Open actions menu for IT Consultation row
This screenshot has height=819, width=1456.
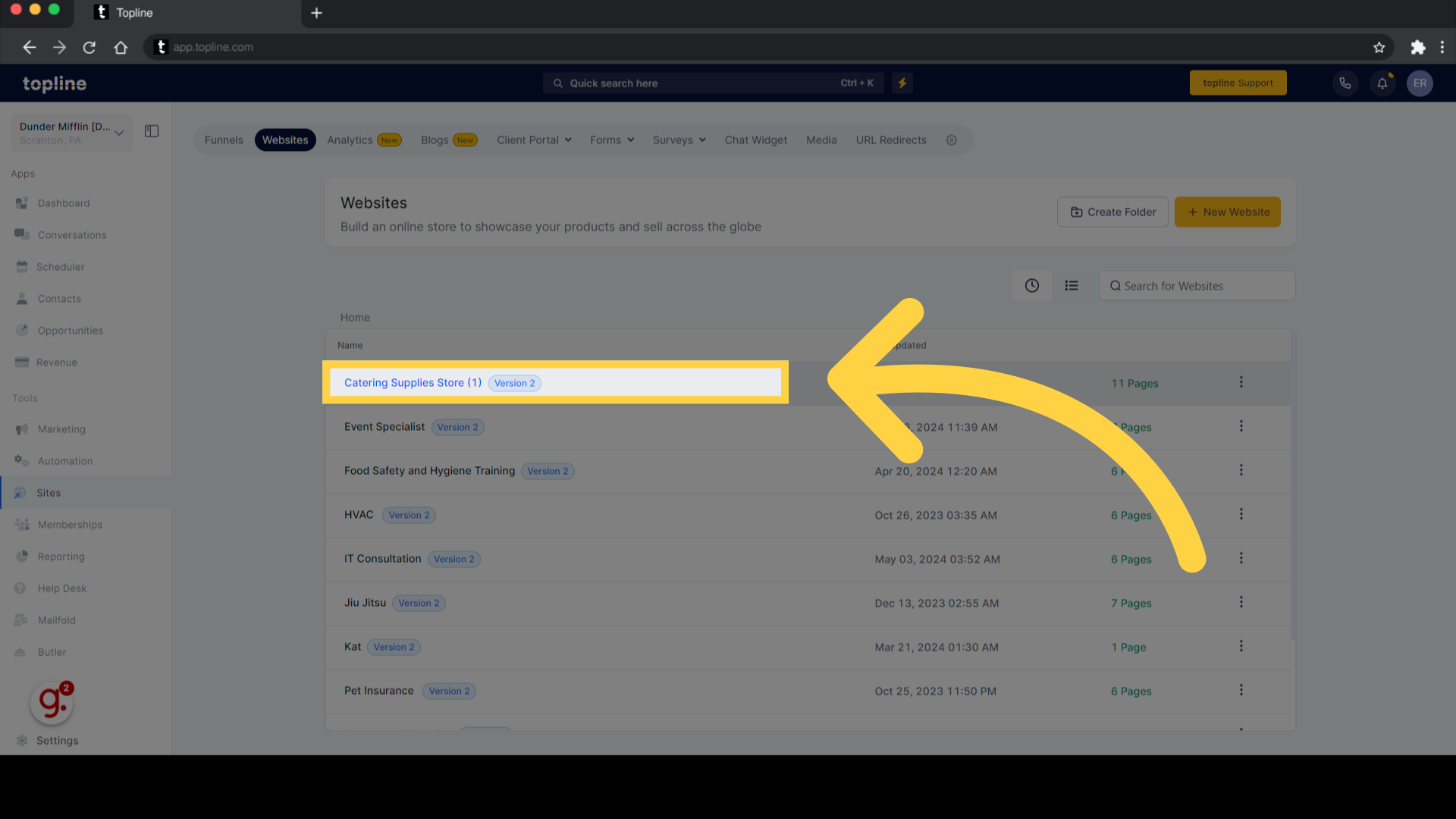(1241, 558)
